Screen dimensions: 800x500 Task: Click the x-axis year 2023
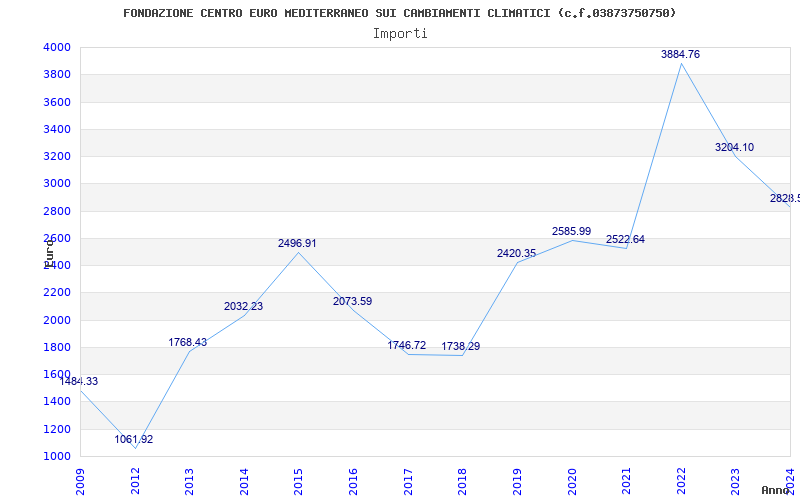coord(735,481)
